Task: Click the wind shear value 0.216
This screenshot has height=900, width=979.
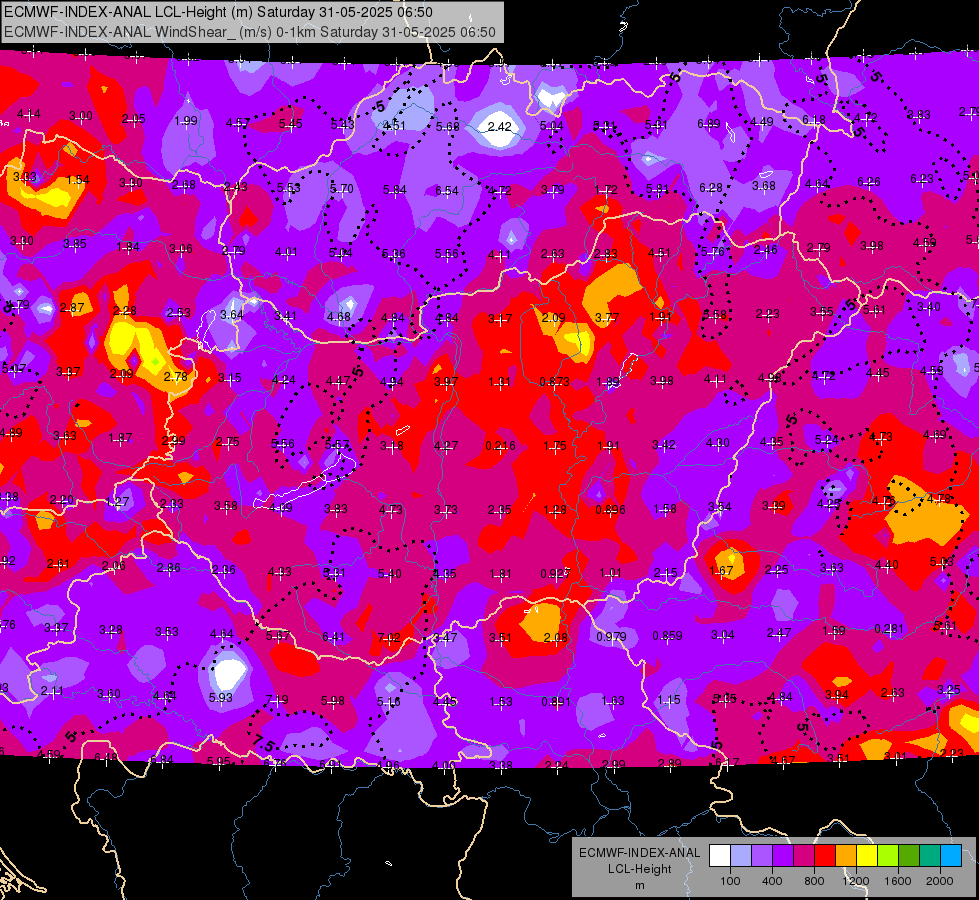Action: 500,445
